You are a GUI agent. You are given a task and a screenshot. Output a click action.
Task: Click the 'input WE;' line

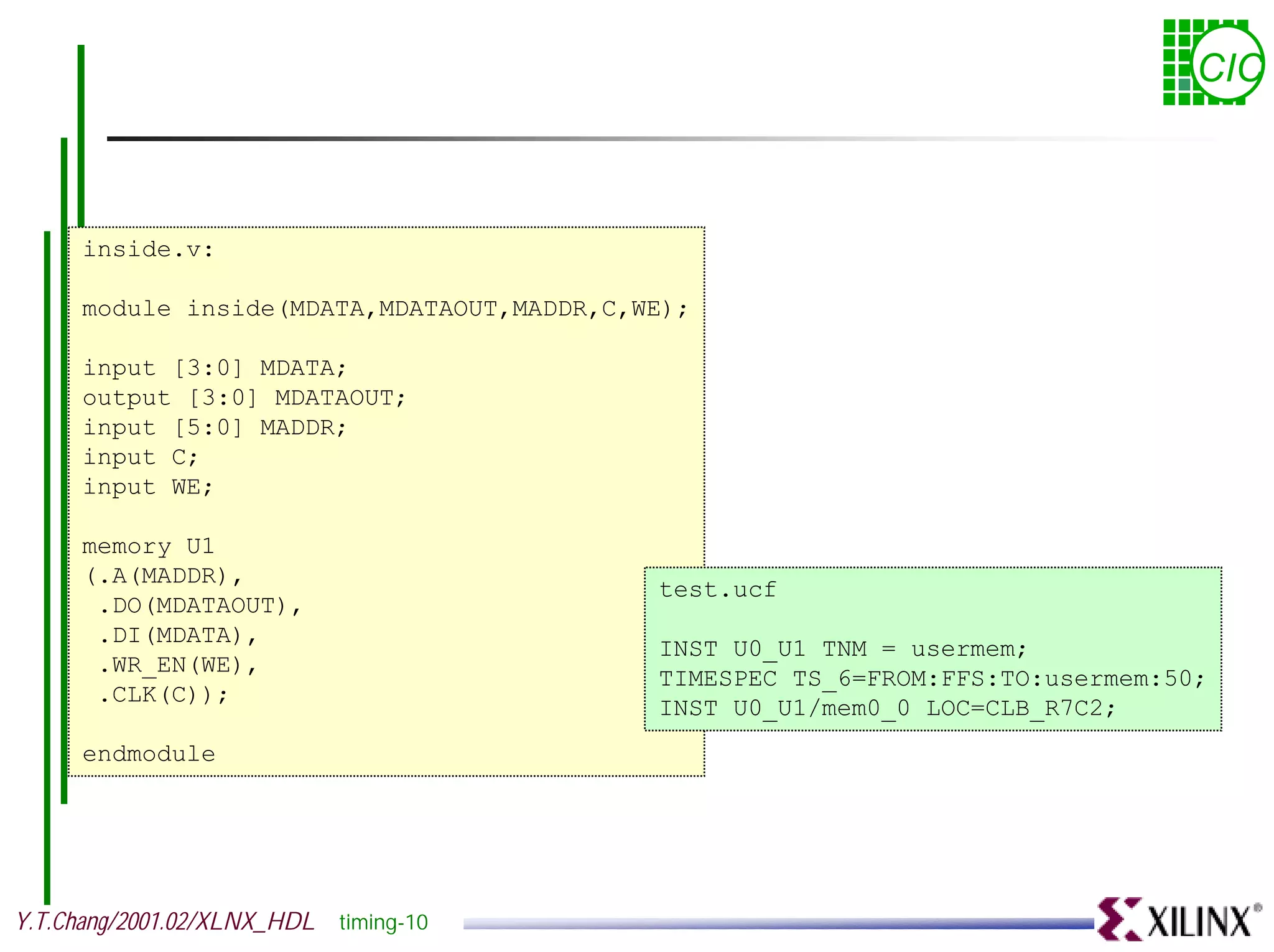pos(148,487)
